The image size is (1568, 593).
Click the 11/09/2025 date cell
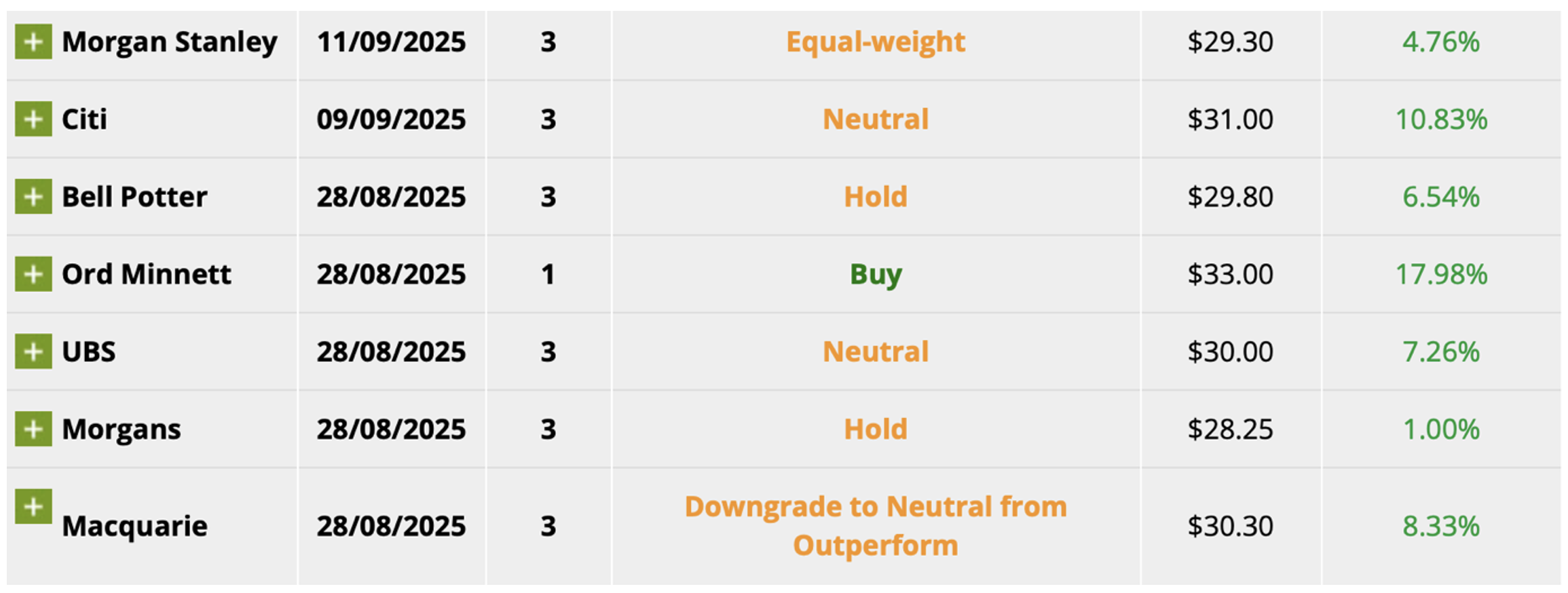(391, 42)
